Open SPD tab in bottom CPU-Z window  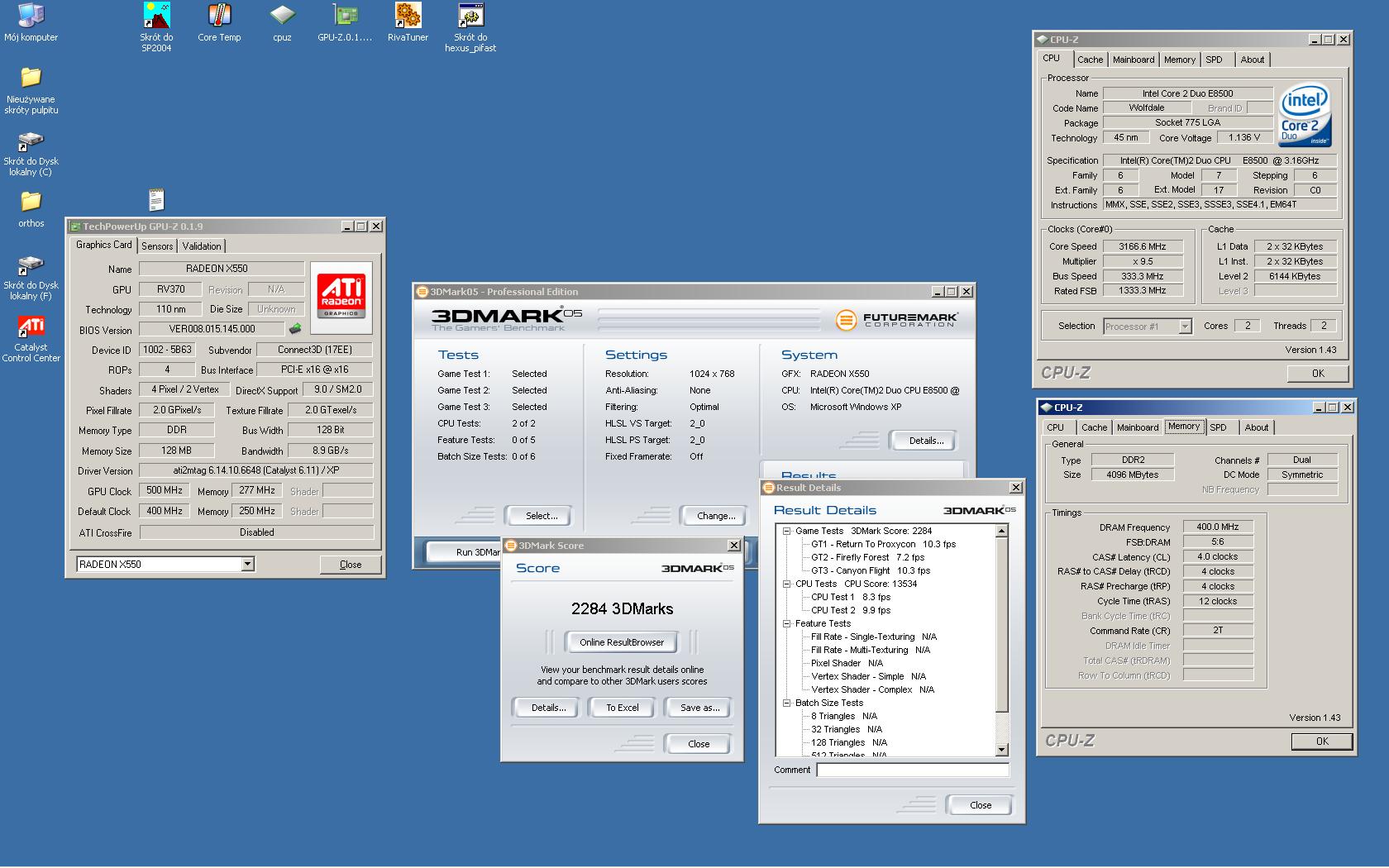coord(1218,427)
